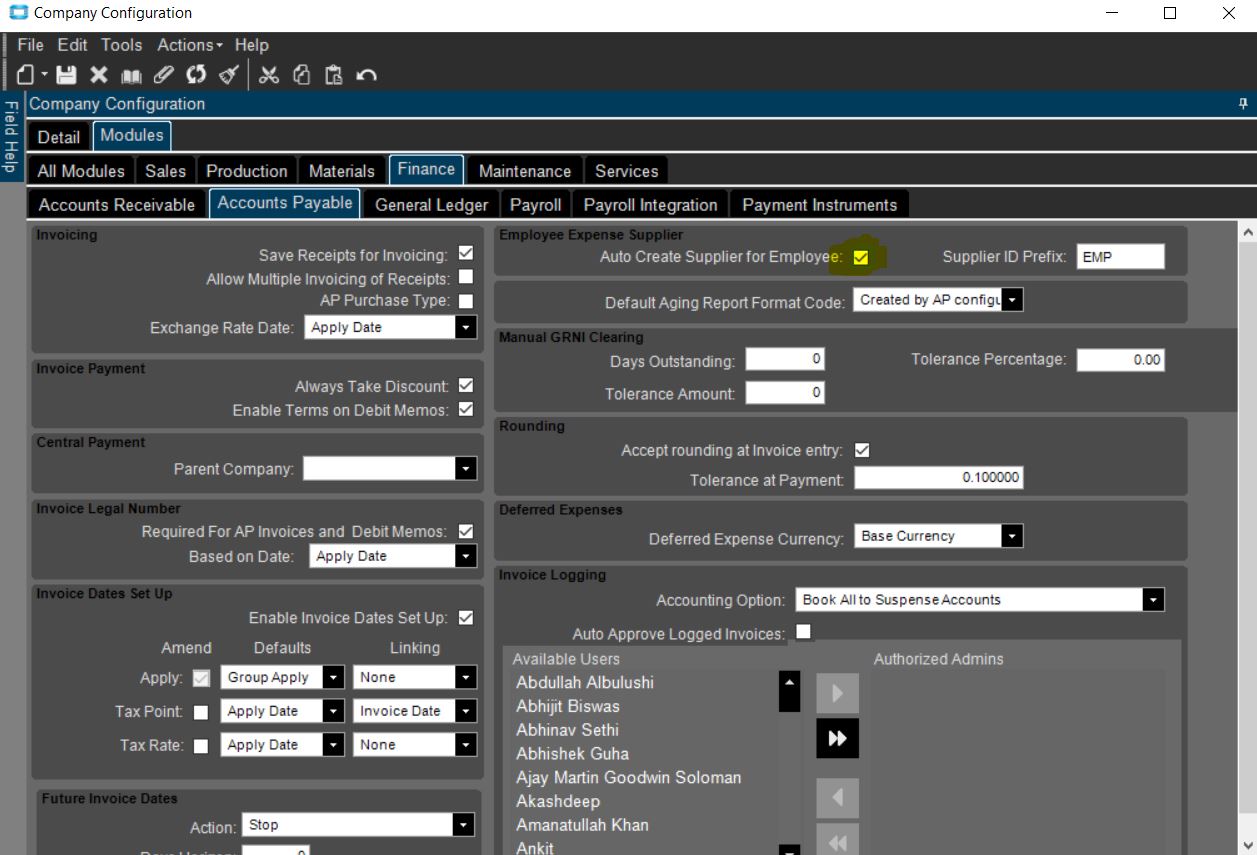
Task: Click the move-all-right double arrow button
Action: tap(837, 739)
